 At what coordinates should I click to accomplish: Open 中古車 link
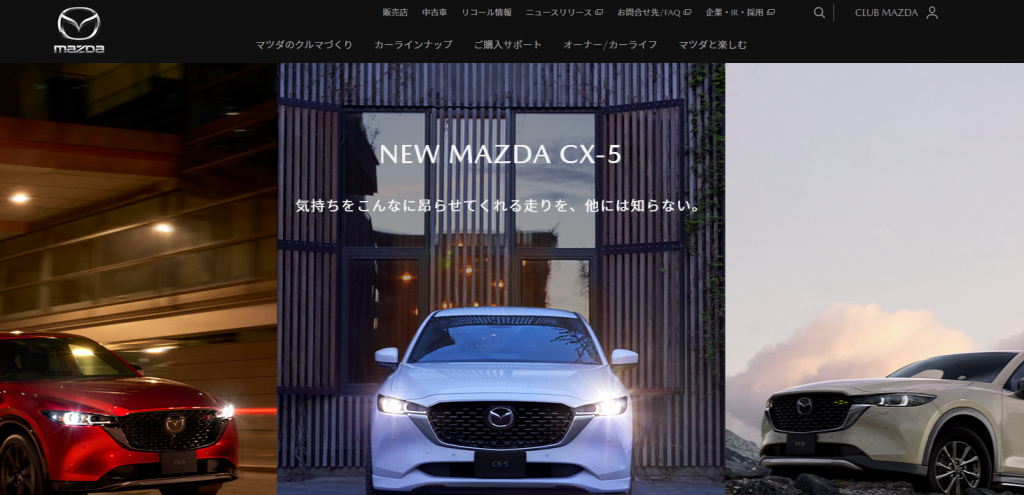(434, 12)
